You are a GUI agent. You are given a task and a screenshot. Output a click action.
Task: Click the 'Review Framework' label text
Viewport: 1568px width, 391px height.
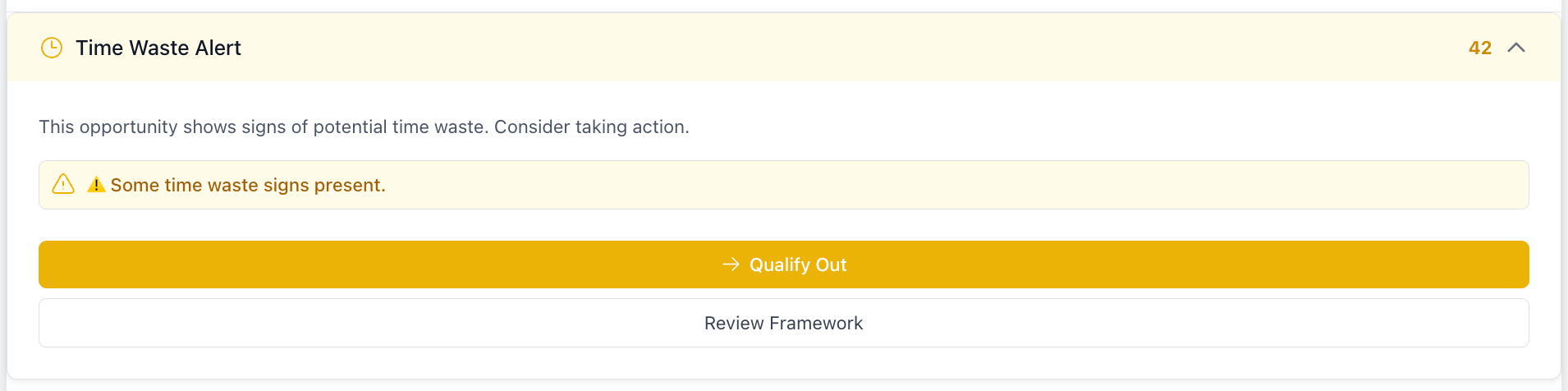[783, 323]
